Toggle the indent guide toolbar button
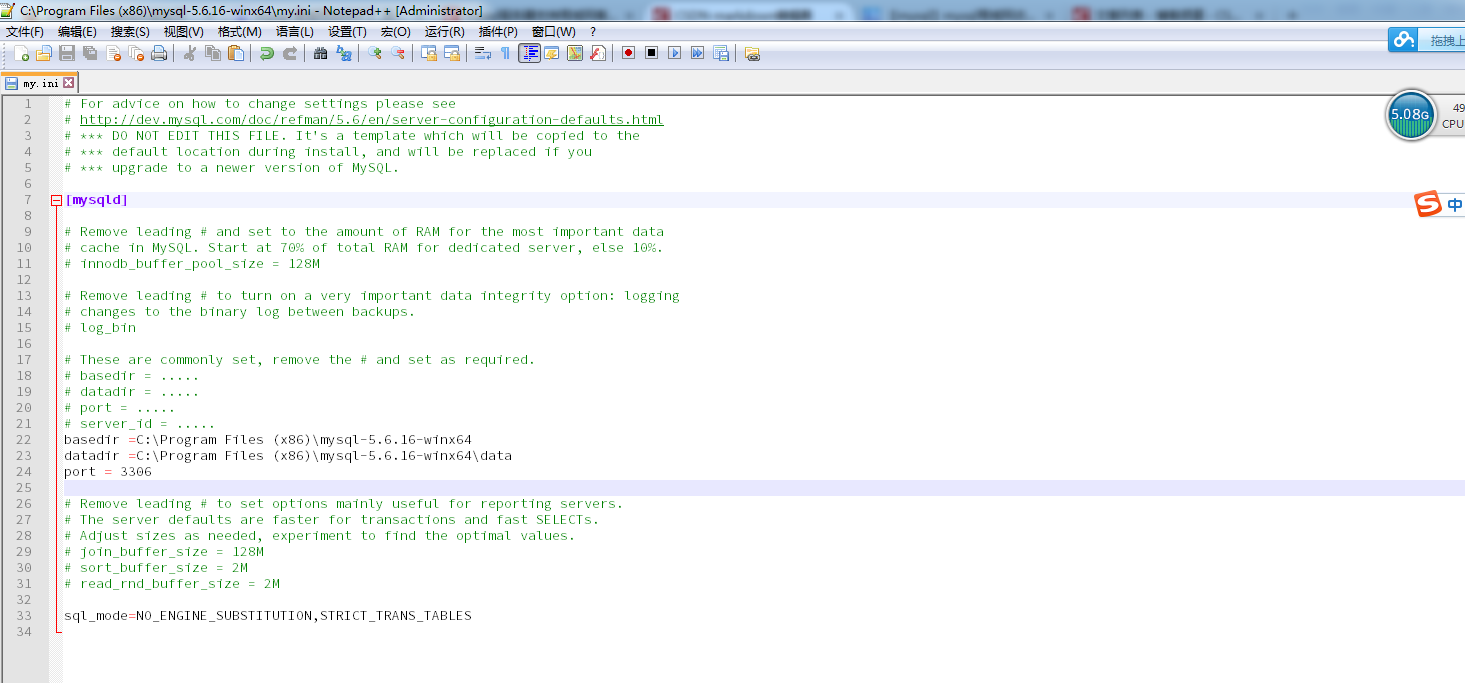Image resolution: width=1465 pixels, height=683 pixels. coord(529,53)
